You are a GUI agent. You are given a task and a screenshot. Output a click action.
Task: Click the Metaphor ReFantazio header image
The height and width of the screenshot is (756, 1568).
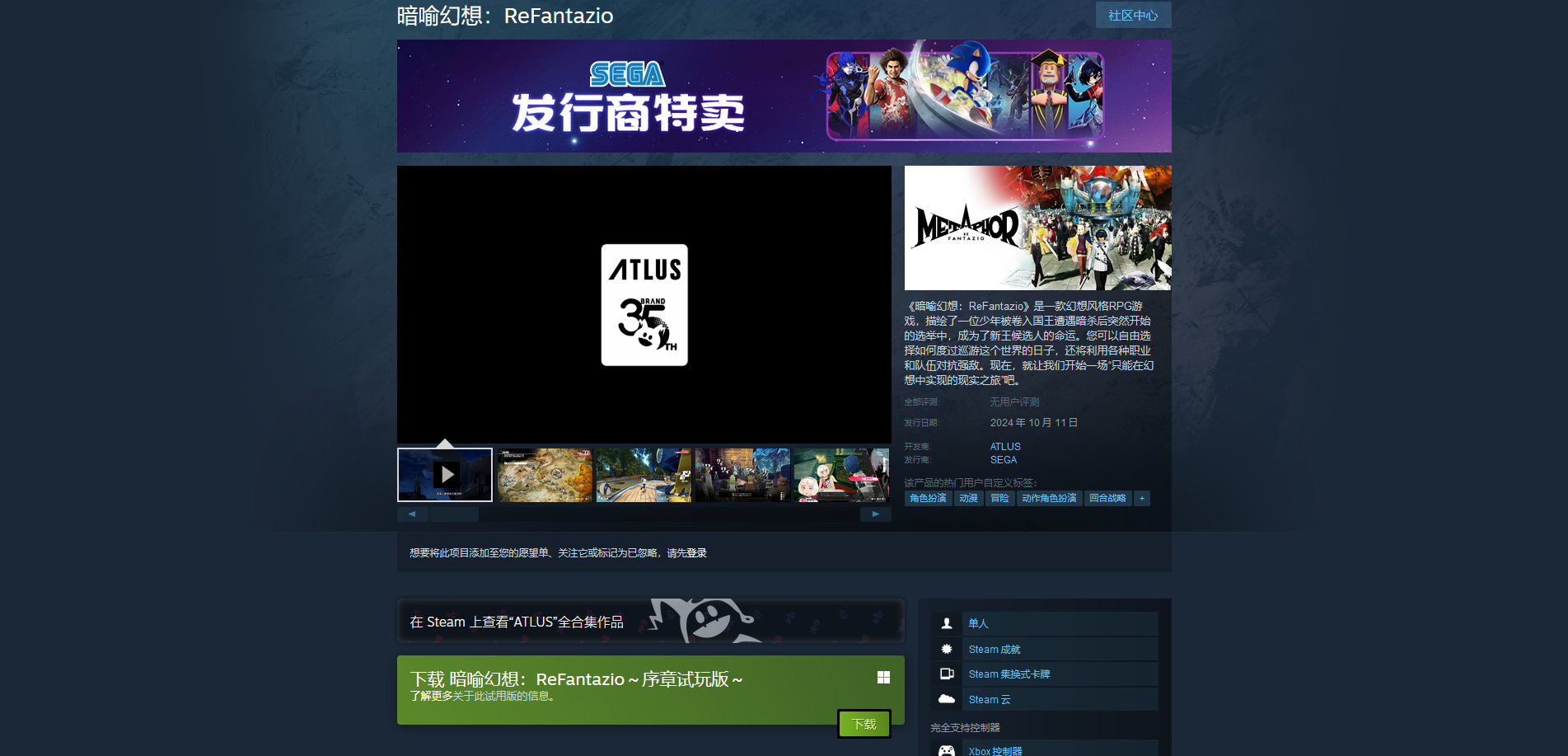(1037, 228)
